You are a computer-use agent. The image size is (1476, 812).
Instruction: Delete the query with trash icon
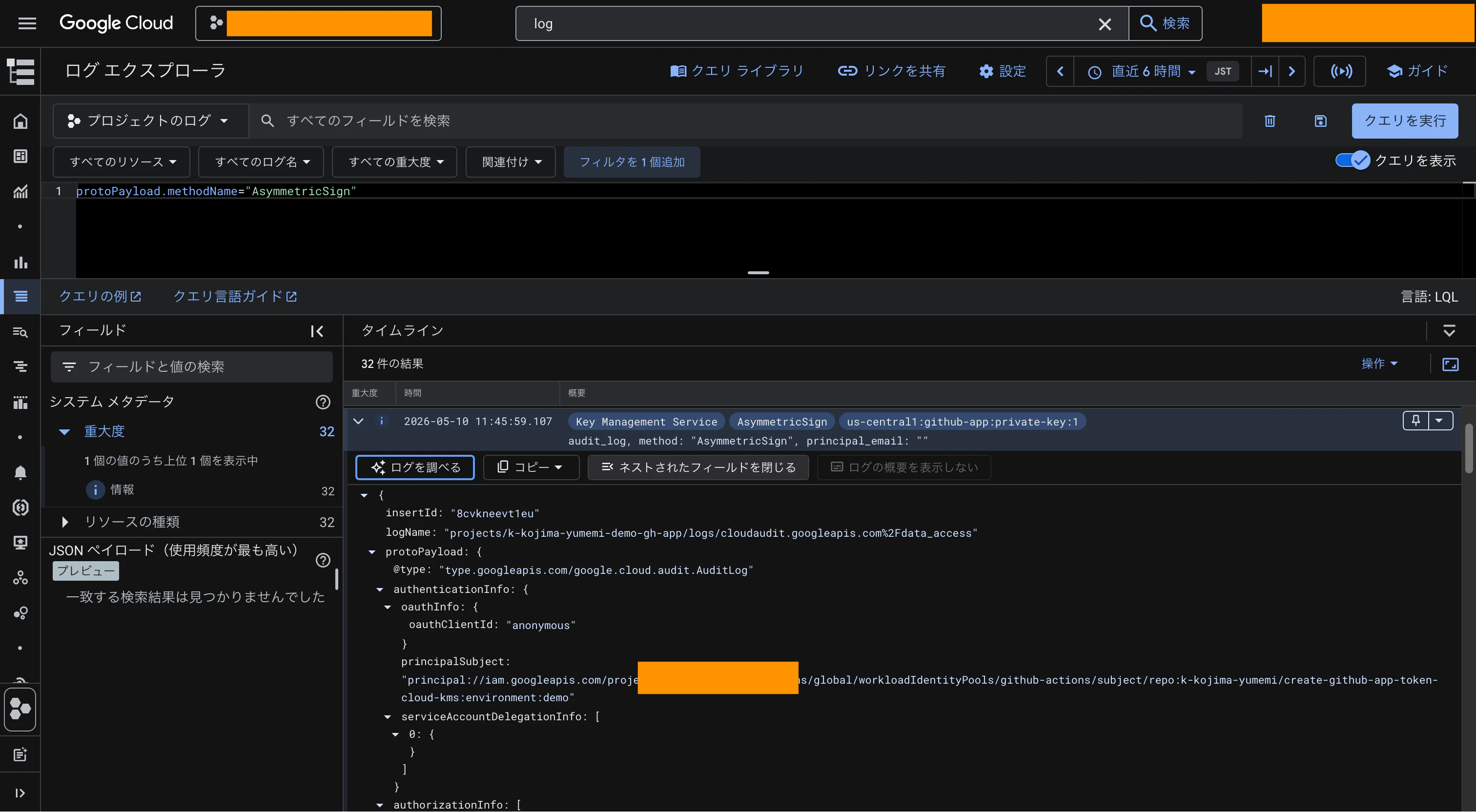tap(1270, 121)
